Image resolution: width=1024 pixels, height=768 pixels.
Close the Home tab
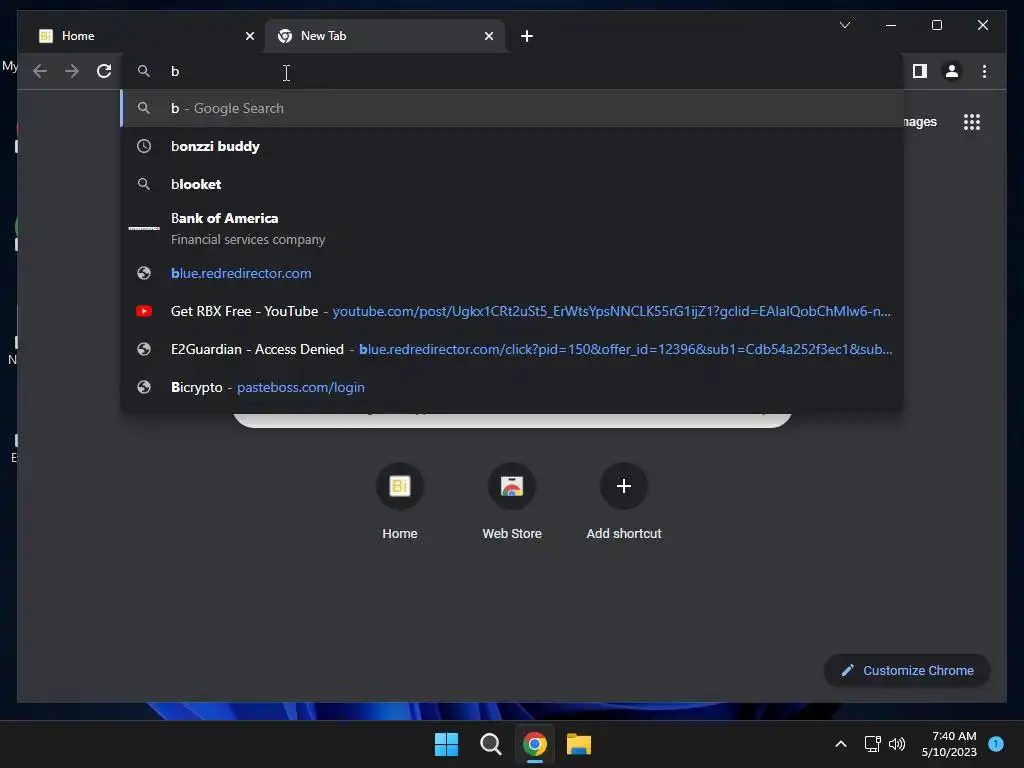coord(249,36)
